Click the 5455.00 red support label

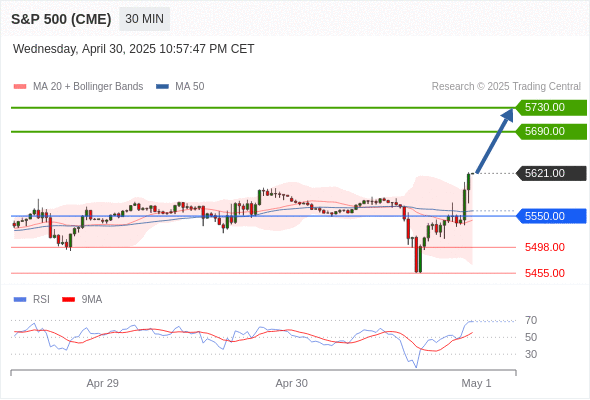(x=545, y=273)
